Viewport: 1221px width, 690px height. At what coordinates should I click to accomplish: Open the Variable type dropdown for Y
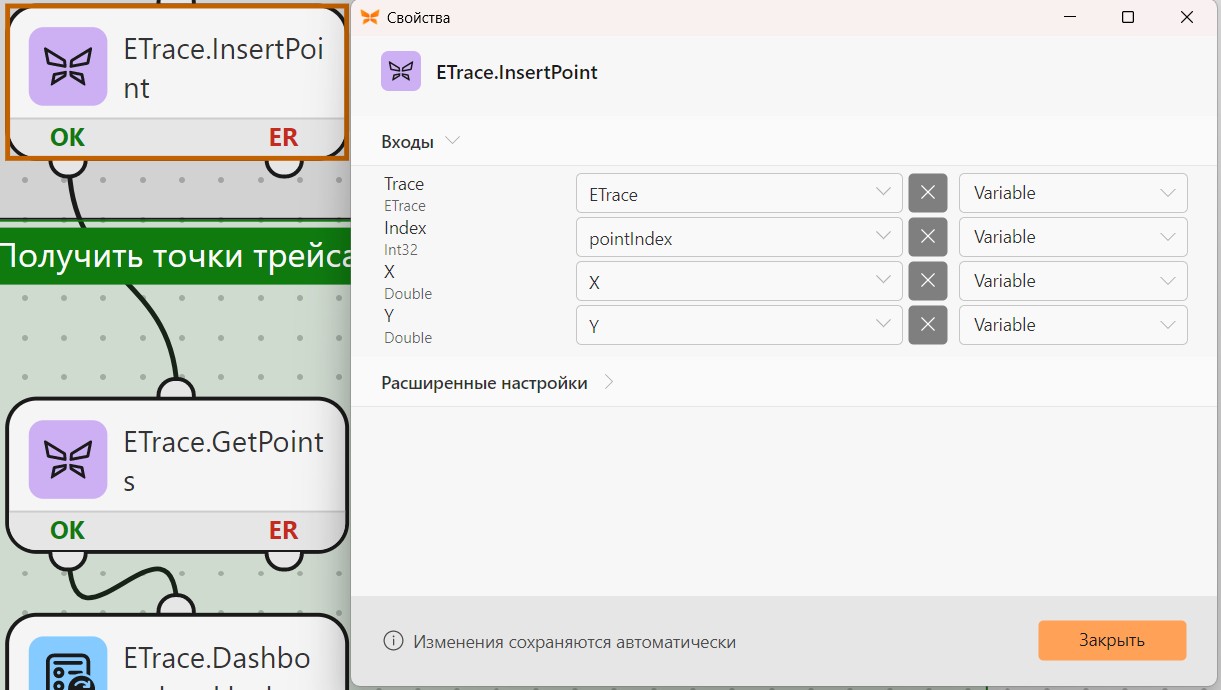coord(1073,325)
